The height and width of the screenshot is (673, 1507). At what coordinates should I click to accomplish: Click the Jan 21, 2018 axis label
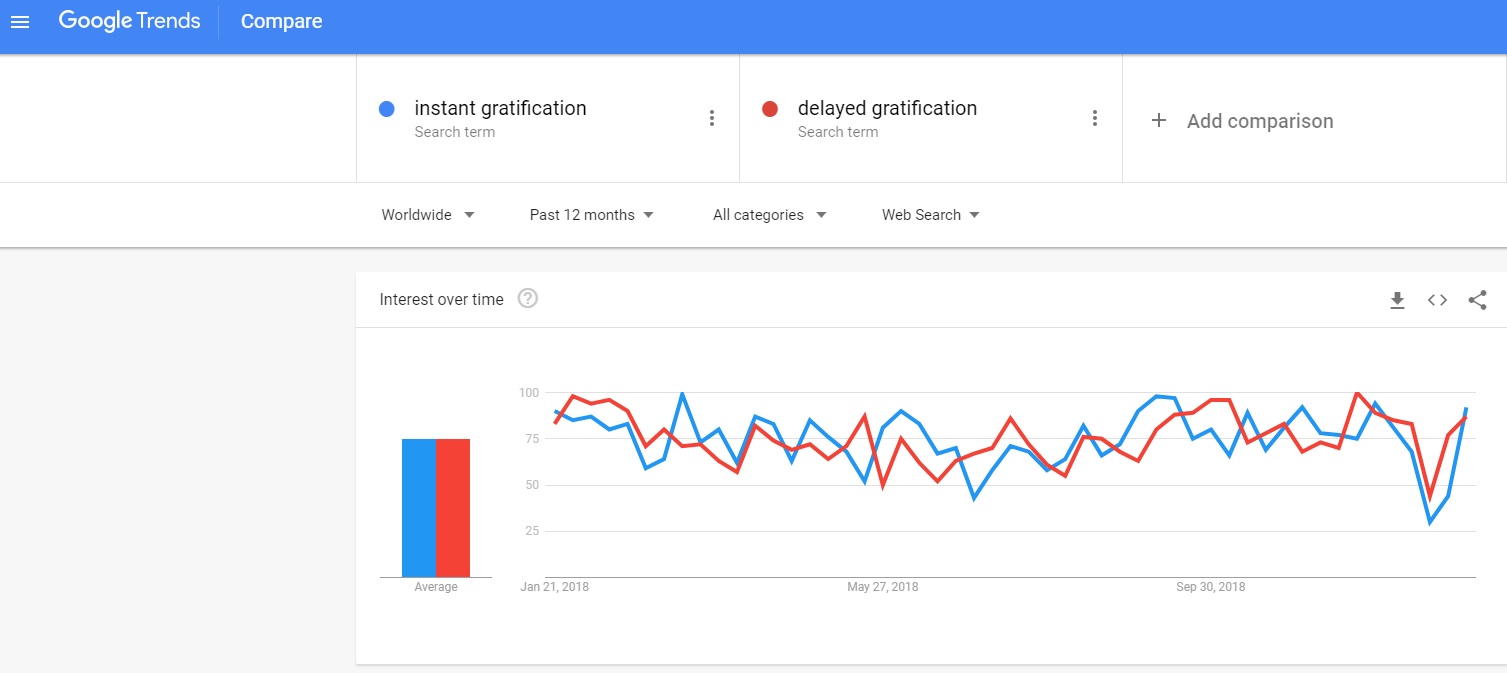click(x=555, y=587)
